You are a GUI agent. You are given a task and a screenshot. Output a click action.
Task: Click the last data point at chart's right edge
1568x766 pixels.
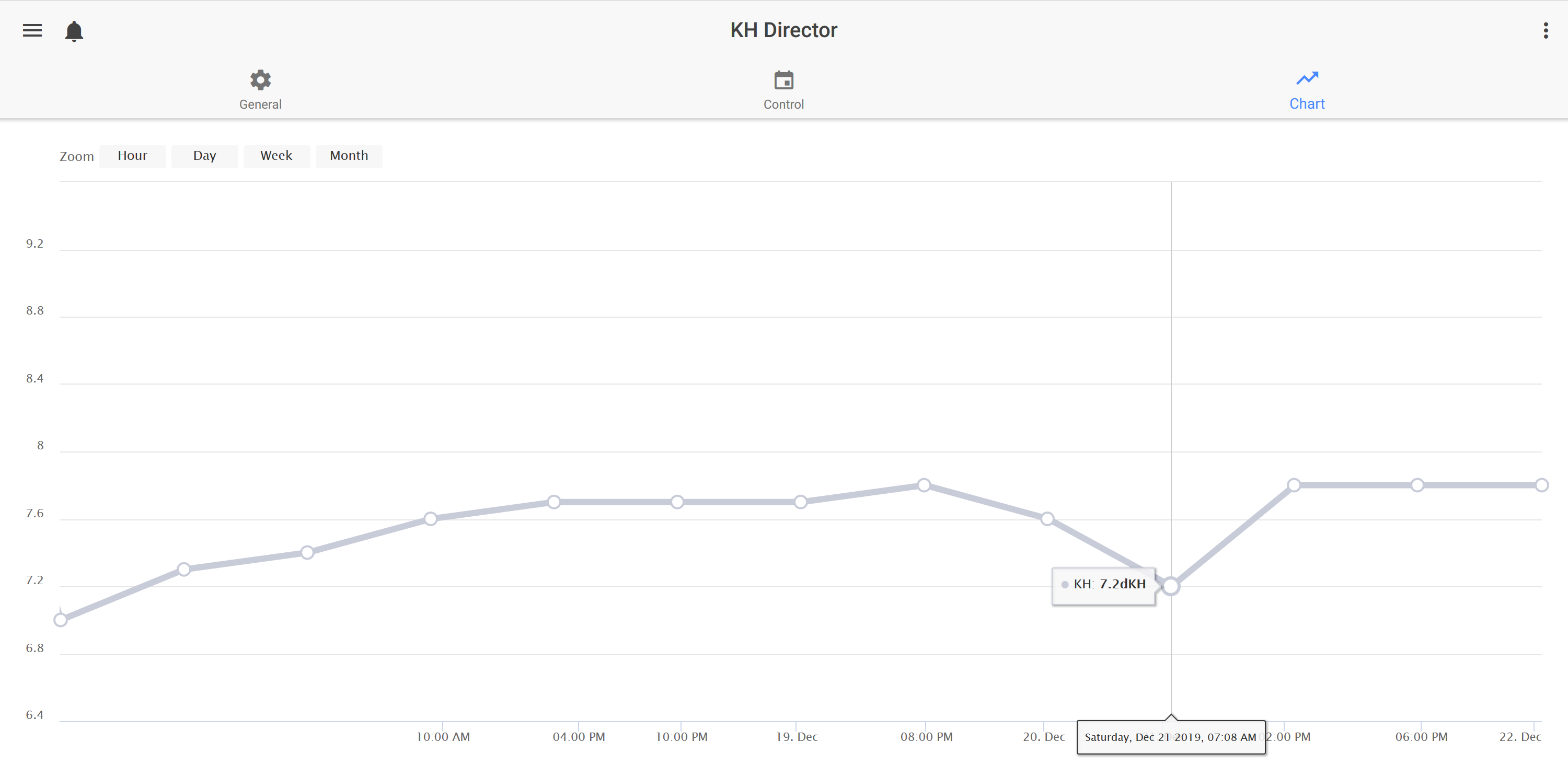pyautogui.click(x=1541, y=485)
